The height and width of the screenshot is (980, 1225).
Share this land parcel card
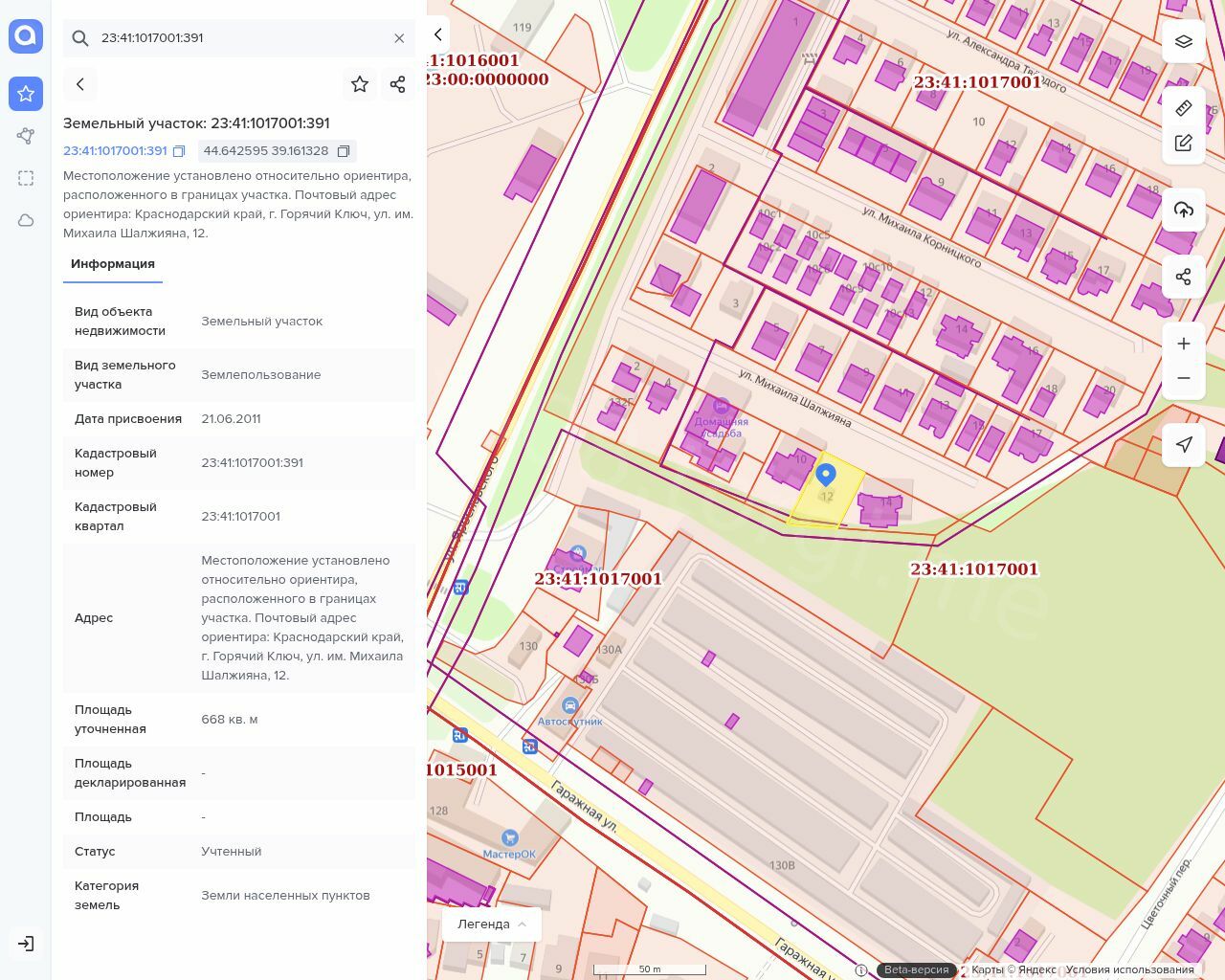pos(398,84)
